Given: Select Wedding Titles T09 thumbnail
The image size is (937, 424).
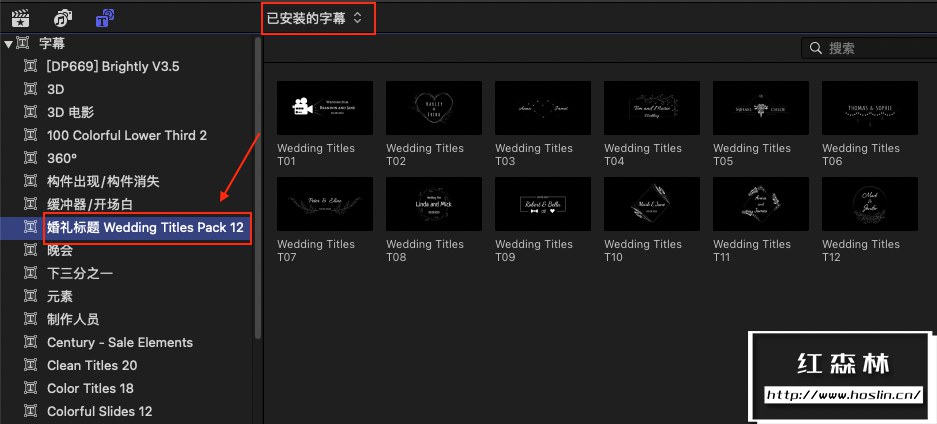Looking at the screenshot, I should pyautogui.click(x=543, y=204).
